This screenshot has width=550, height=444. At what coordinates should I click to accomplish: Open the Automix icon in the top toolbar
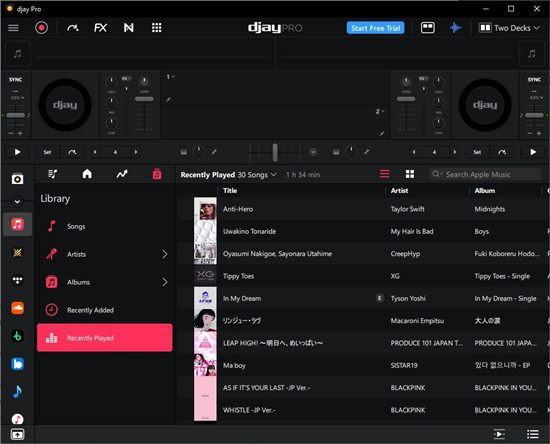coord(73,28)
